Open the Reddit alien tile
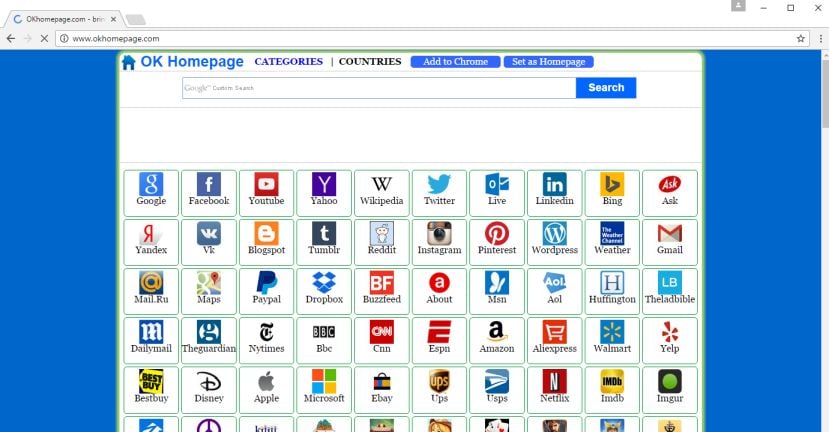This screenshot has height=432, width=829. pyautogui.click(x=382, y=242)
